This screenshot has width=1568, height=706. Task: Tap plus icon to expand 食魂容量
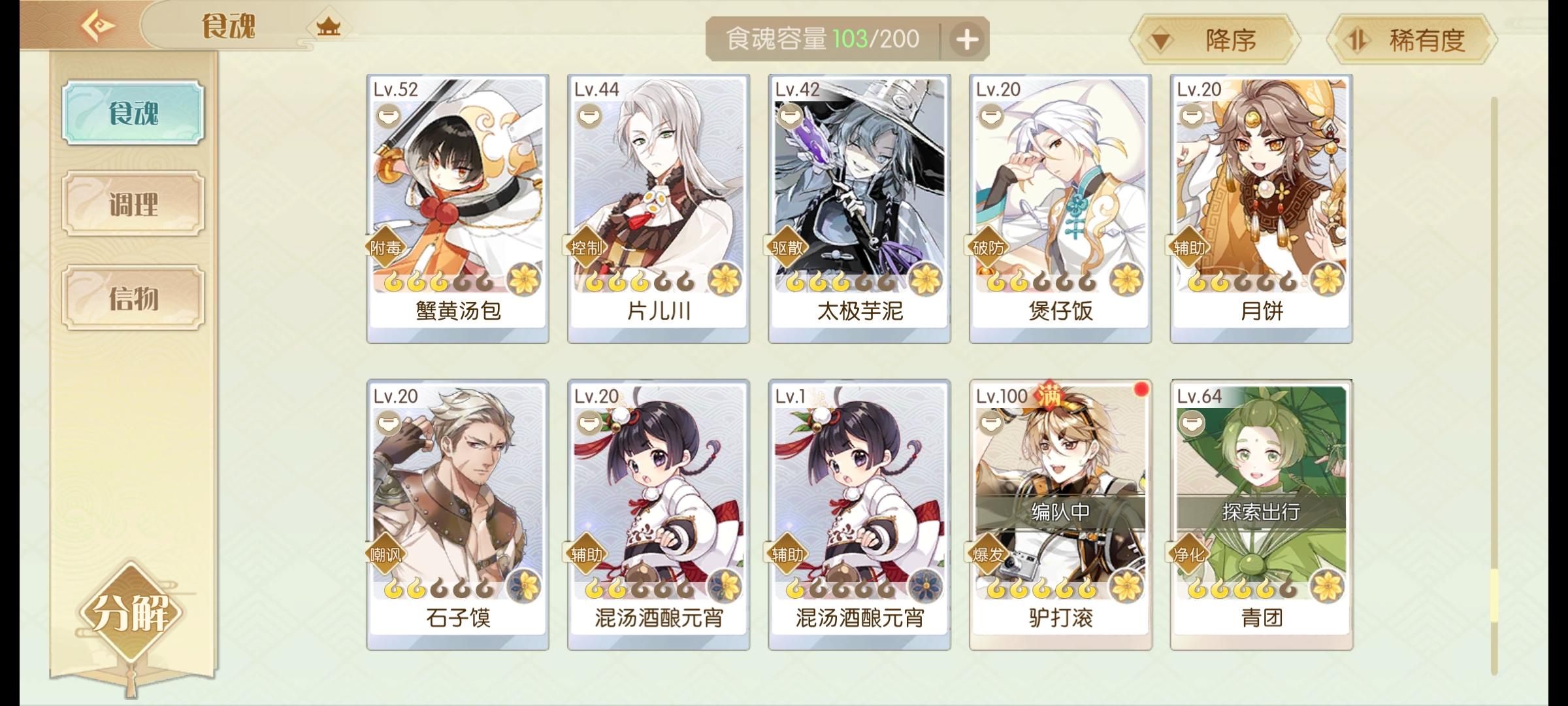click(x=967, y=40)
